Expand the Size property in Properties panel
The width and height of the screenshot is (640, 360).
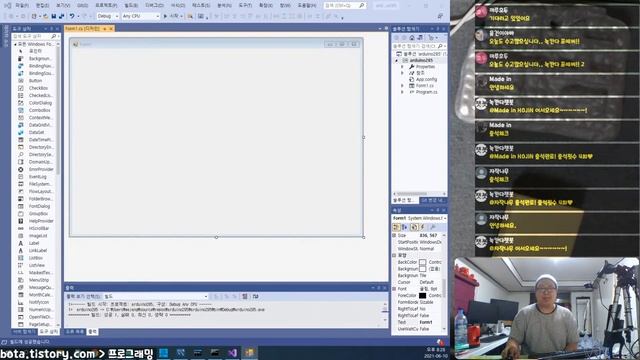coord(394,236)
